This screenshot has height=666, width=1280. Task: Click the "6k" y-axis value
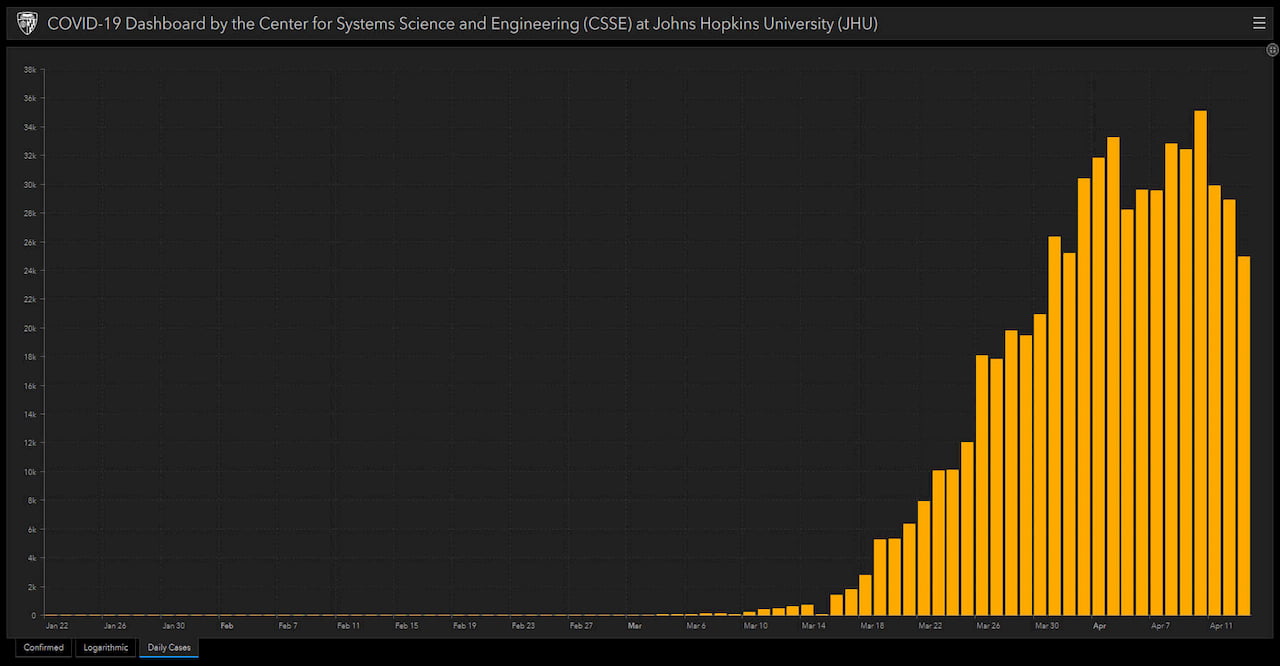click(32, 529)
